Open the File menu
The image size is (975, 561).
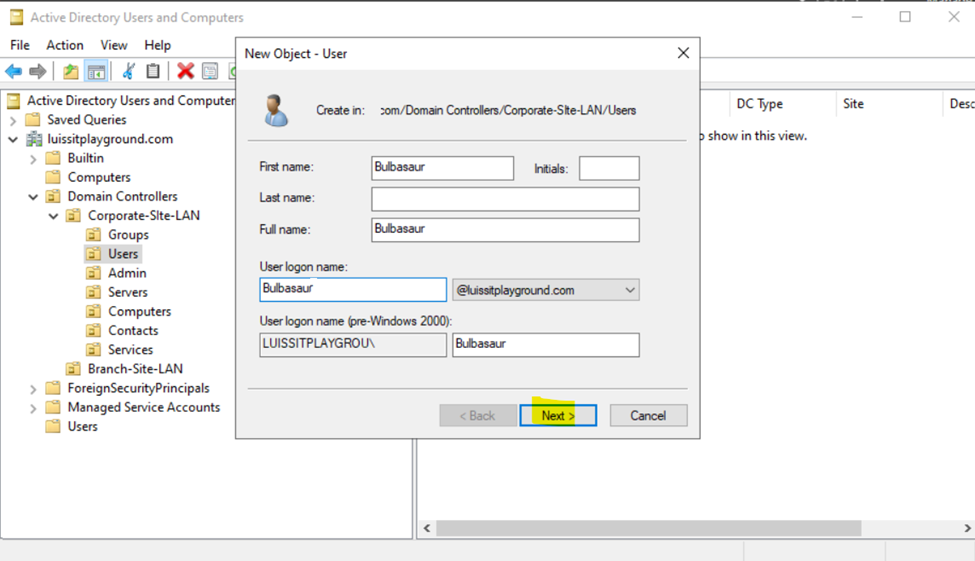point(20,45)
